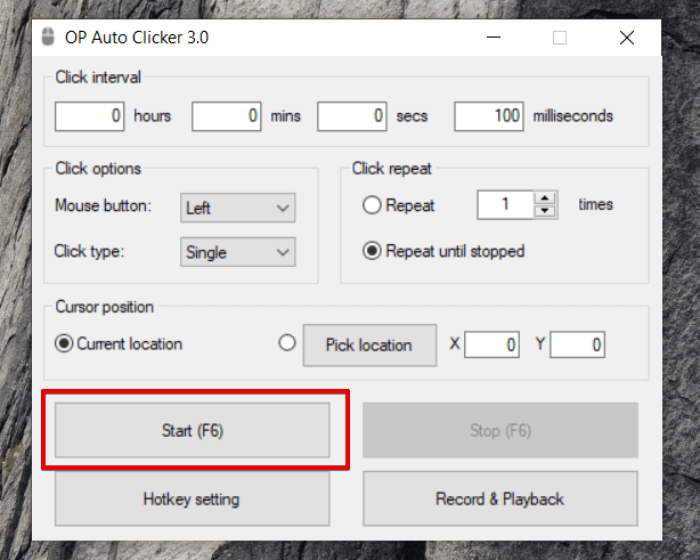Click the 'Cursor position' group label
The width and height of the screenshot is (700, 560).
pyautogui.click(x=104, y=307)
